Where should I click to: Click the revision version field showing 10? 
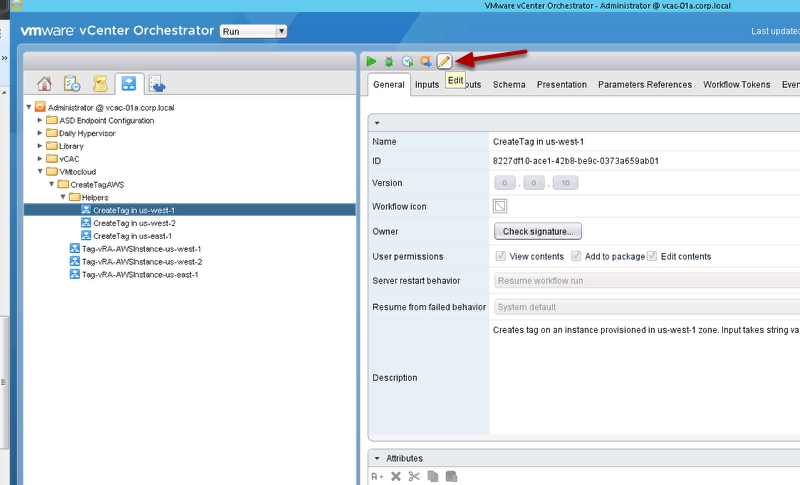(x=565, y=183)
